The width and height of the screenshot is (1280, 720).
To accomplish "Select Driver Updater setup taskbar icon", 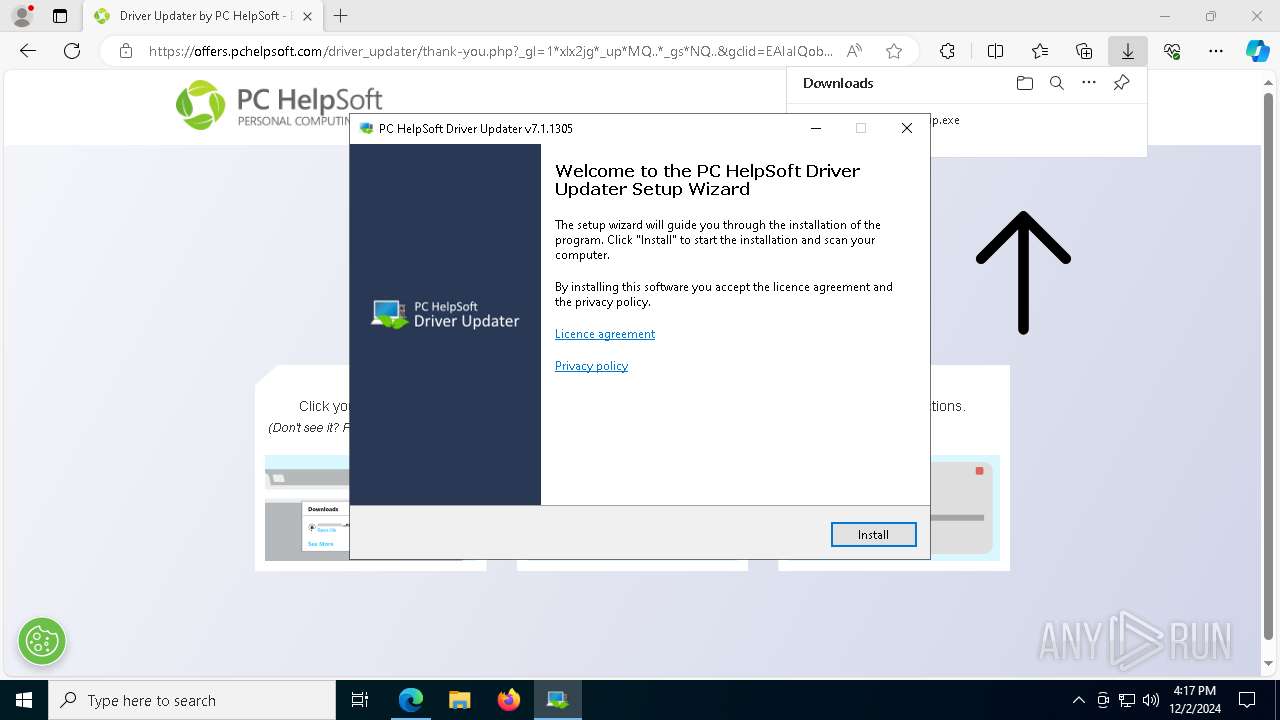I will tap(557, 700).
